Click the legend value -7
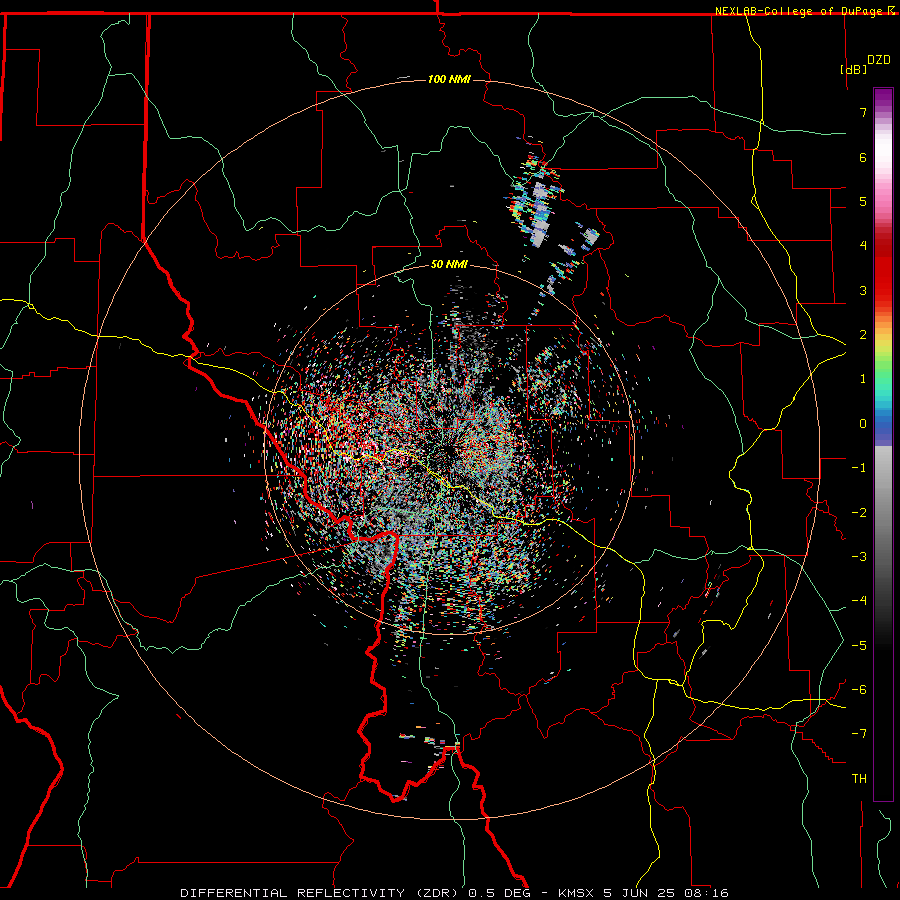This screenshot has width=900, height=900. pyautogui.click(x=859, y=734)
